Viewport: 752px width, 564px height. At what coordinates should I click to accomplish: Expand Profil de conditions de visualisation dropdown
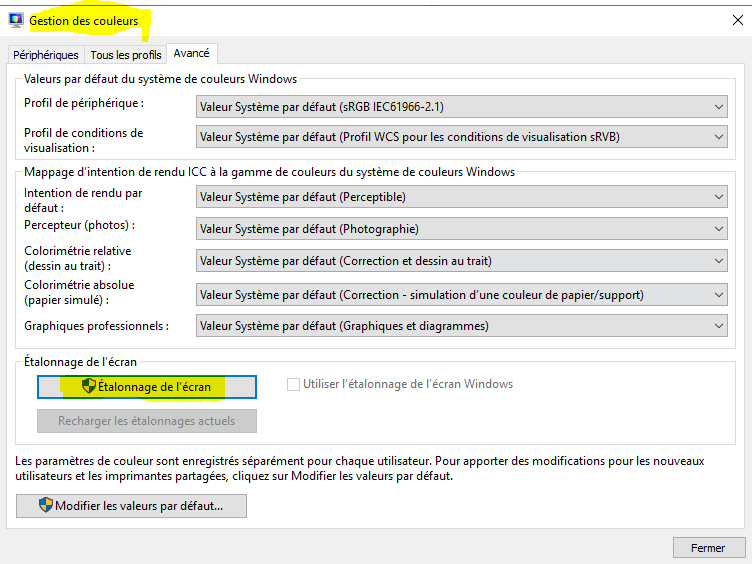click(461, 137)
